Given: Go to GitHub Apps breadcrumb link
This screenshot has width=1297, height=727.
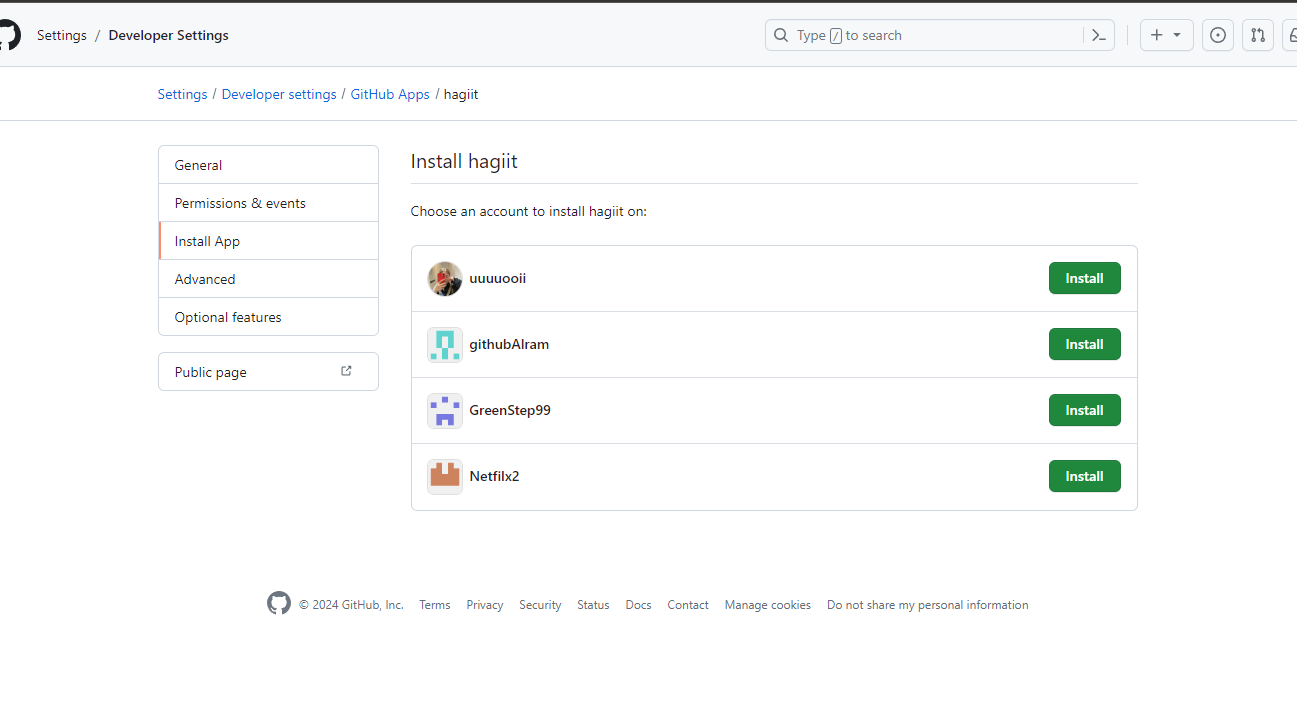Looking at the screenshot, I should pyautogui.click(x=390, y=94).
